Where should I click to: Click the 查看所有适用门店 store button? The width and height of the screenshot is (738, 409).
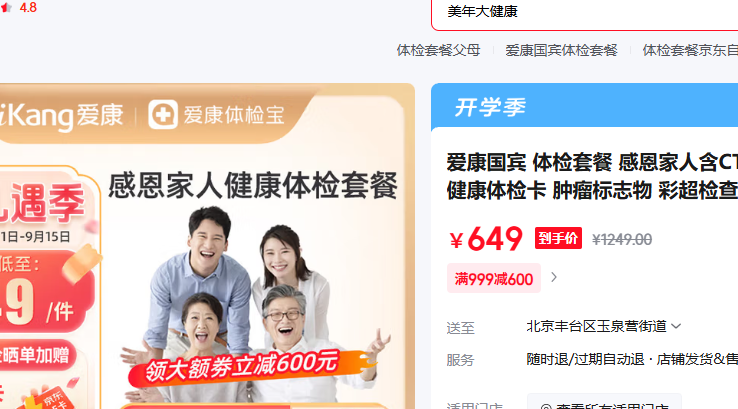coord(604,402)
